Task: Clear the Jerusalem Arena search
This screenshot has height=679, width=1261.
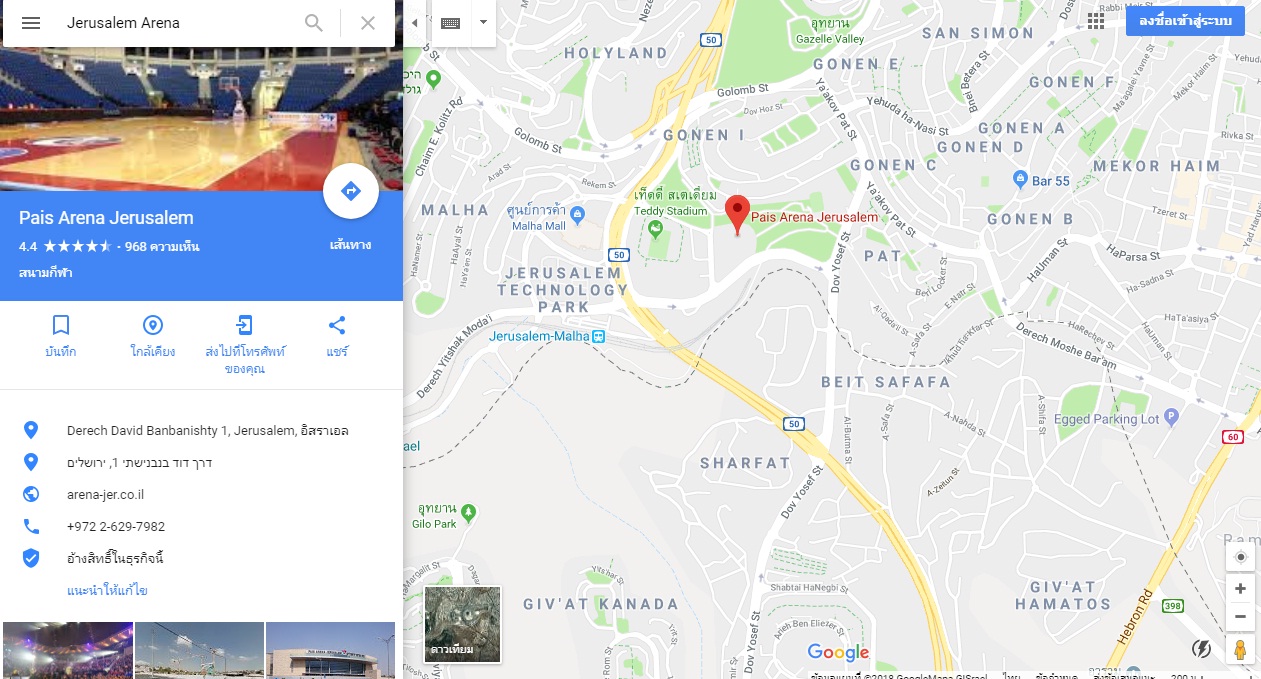Action: pyautogui.click(x=368, y=23)
